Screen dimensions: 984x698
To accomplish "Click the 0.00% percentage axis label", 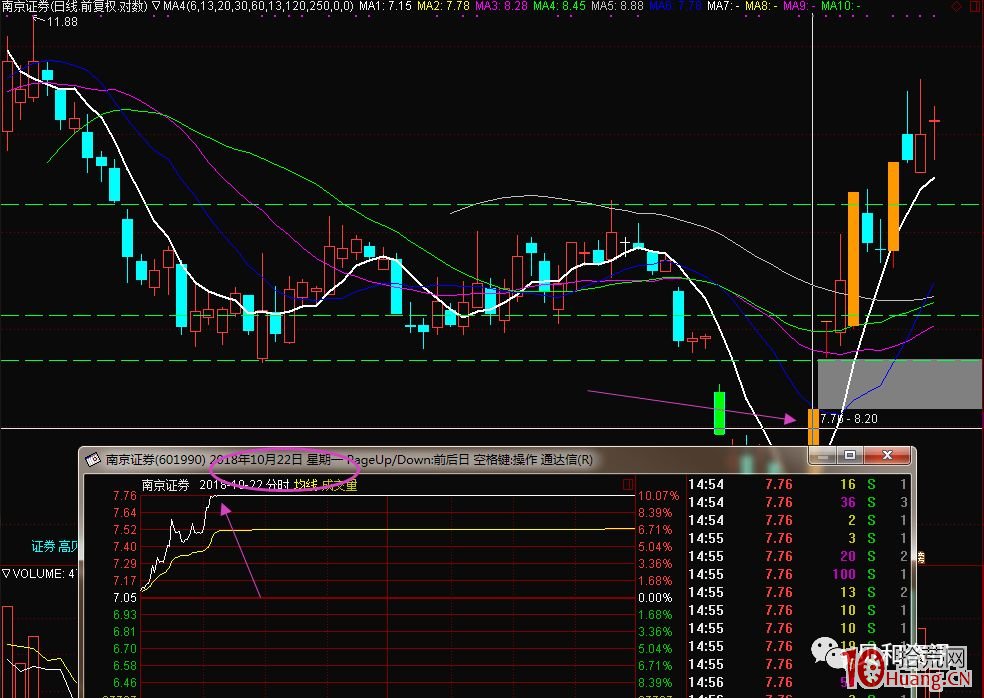I will [x=655, y=598].
